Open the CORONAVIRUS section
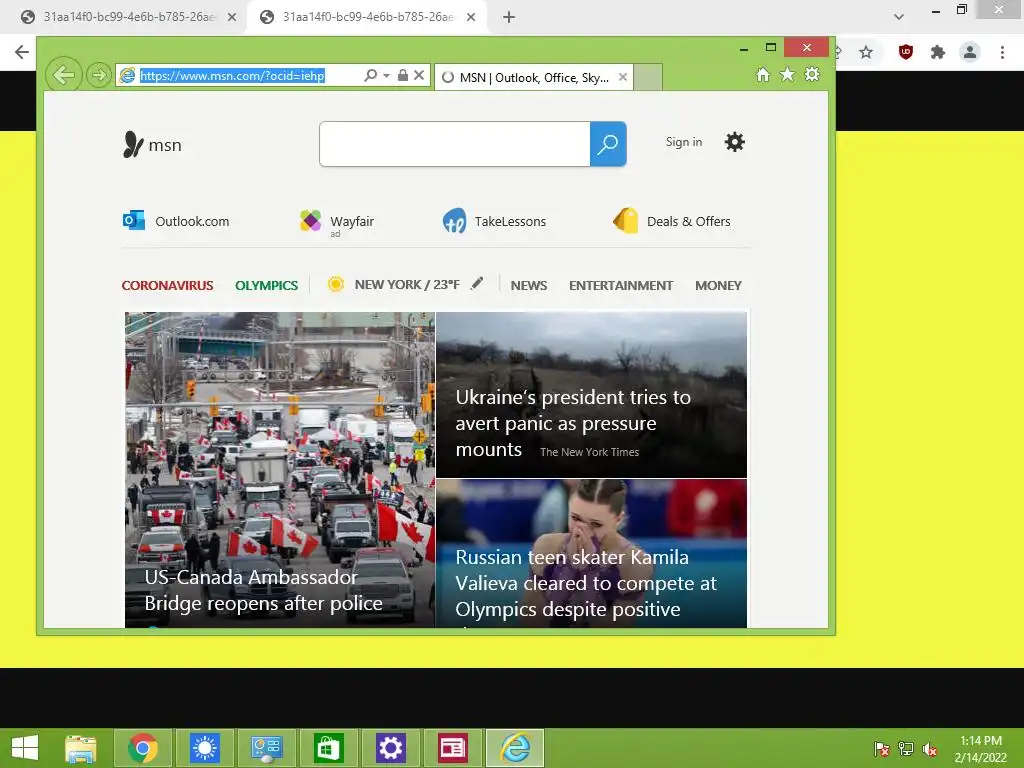Screen dimensions: 1024x768 point(167,285)
